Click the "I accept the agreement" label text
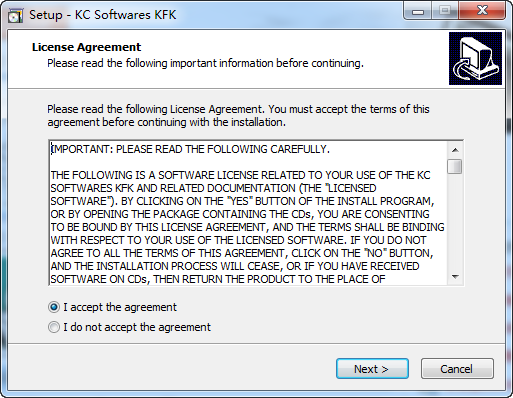Image resolution: width=513 pixels, height=398 pixels. pyautogui.click(x=120, y=307)
